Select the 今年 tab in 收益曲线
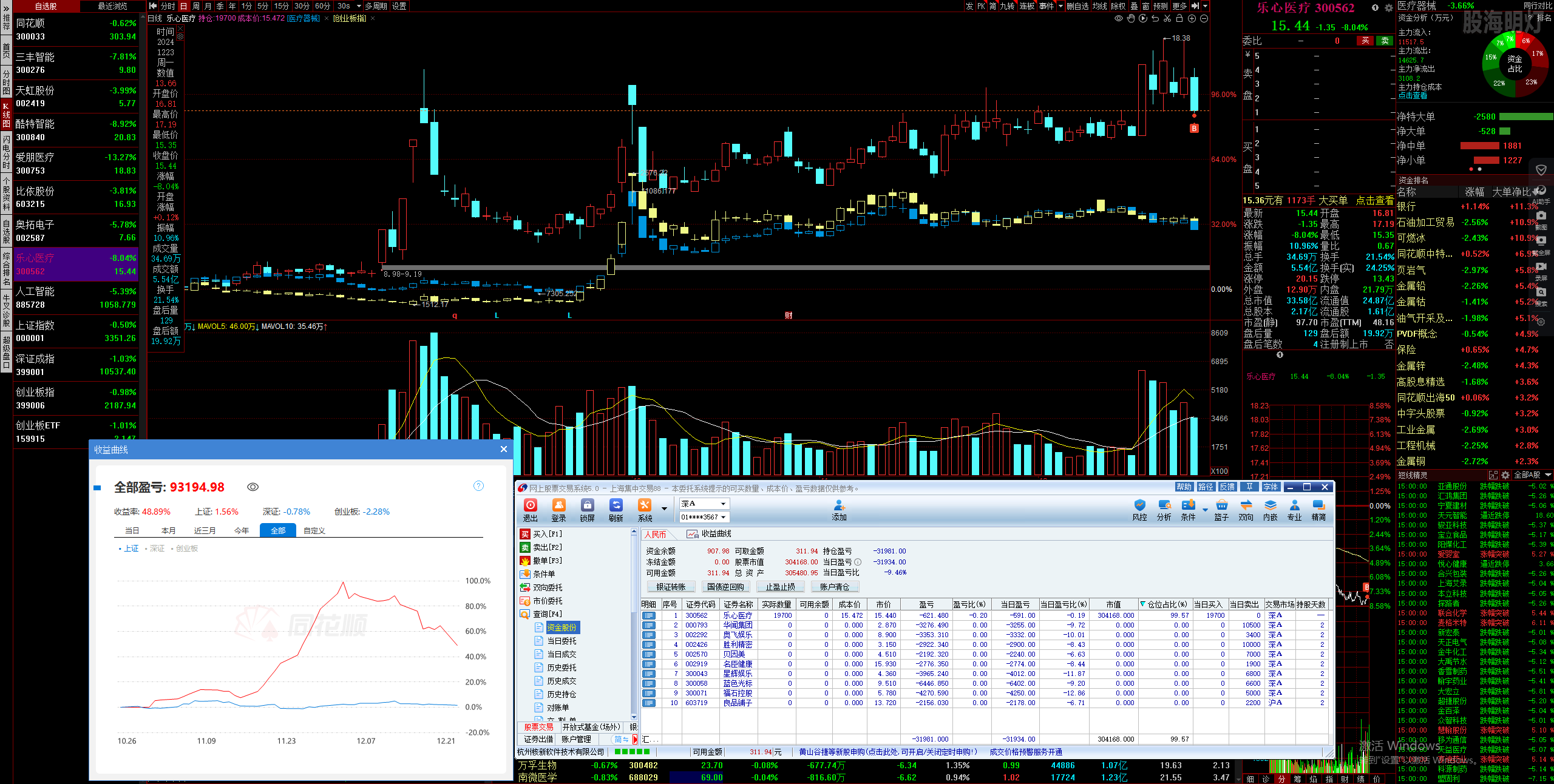 (x=241, y=530)
